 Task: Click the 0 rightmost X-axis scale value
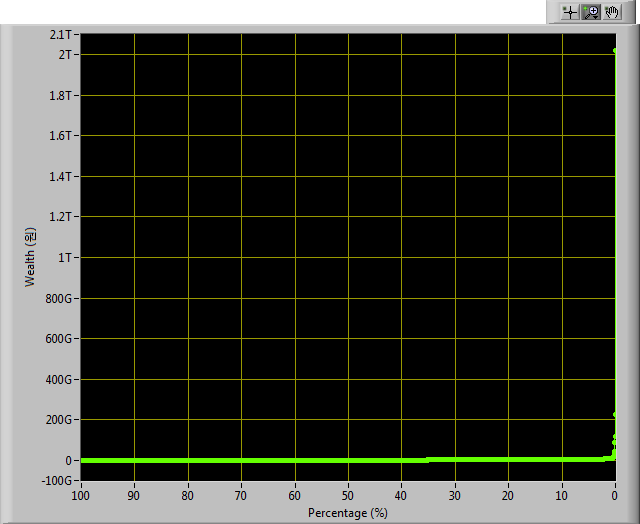[x=615, y=496]
